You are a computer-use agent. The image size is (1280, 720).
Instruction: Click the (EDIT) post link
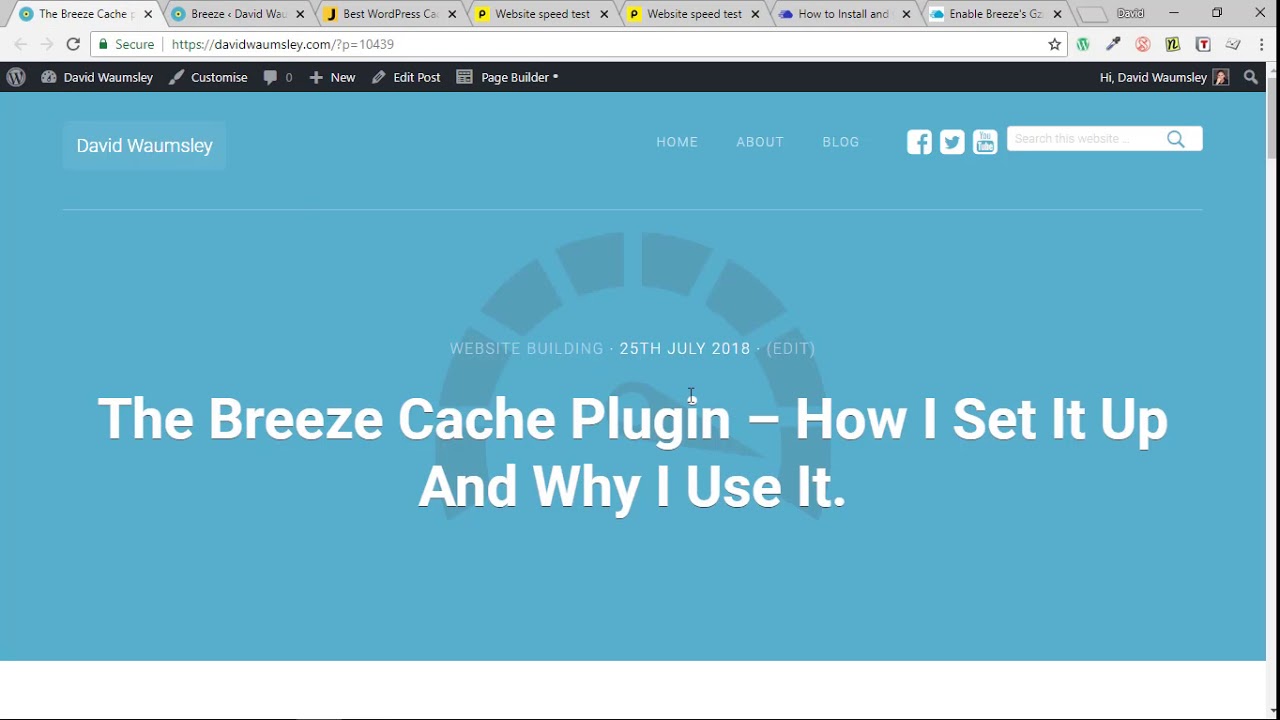click(x=791, y=349)
